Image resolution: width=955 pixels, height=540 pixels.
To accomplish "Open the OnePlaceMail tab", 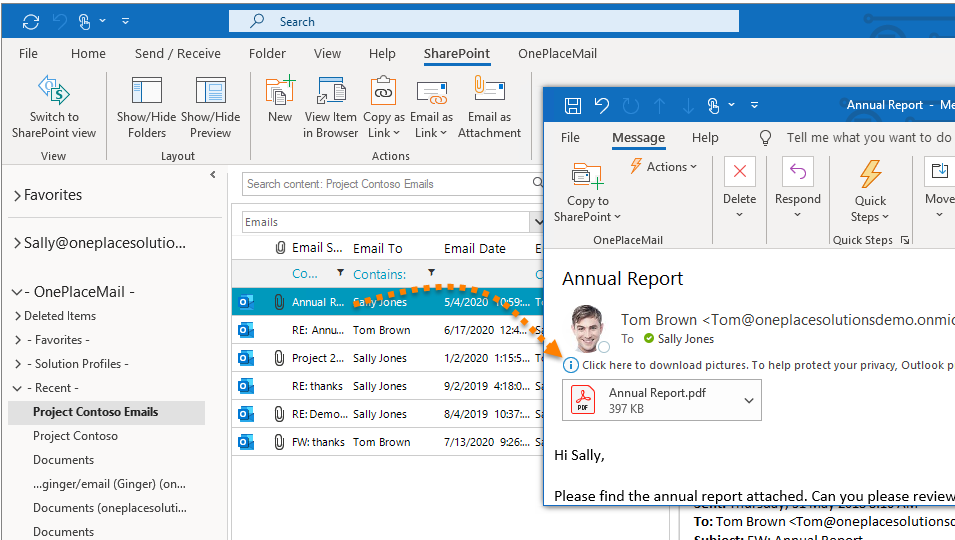I will click(x=557, y=54).
